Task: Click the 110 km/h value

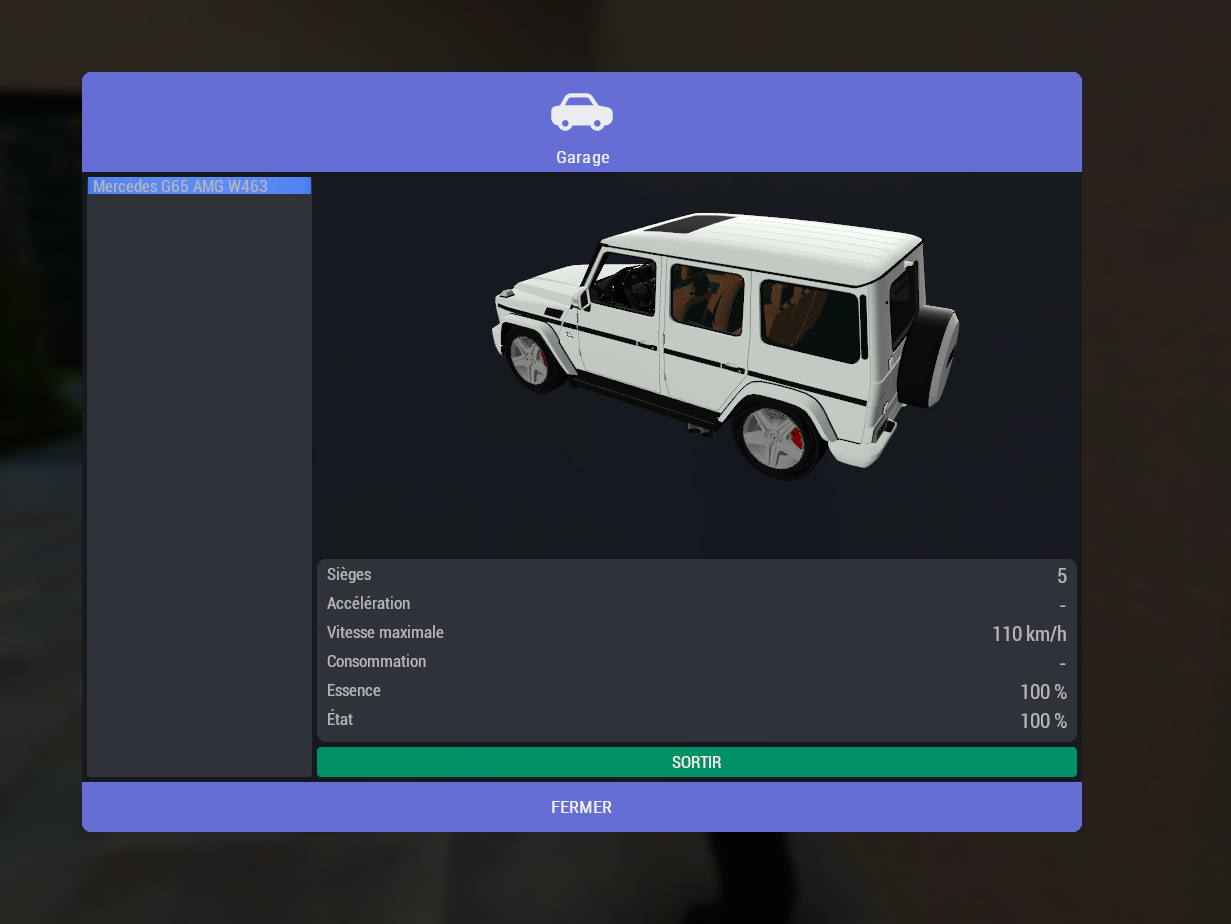Action: pyautogui.click(x=1029, y=634)
